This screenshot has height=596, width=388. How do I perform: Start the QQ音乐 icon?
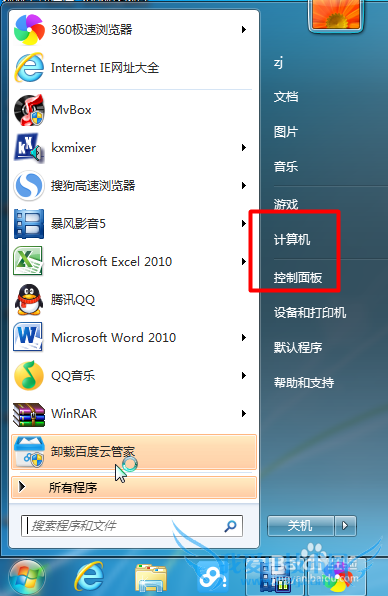click(x=29, y=376)
